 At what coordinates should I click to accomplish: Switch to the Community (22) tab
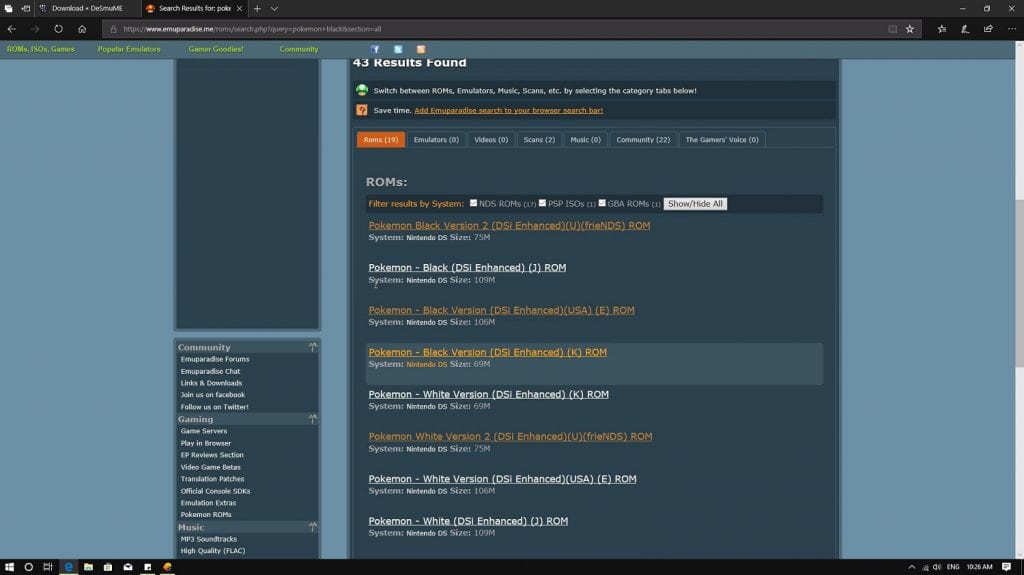(x=643, y=140)
